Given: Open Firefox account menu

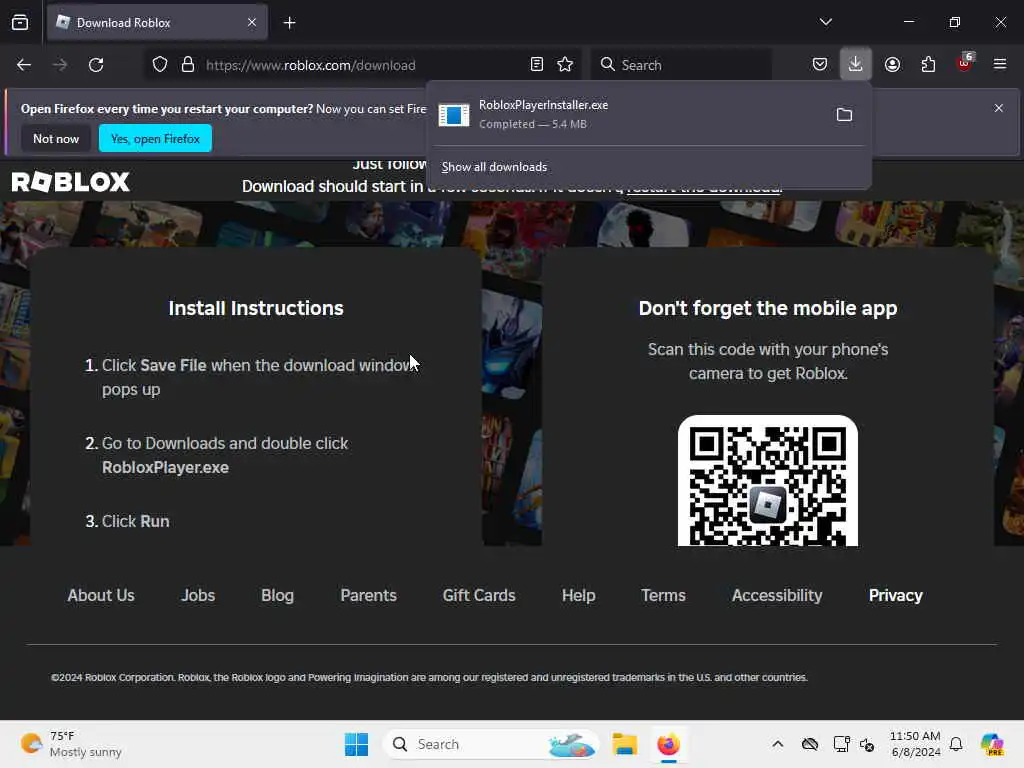Looking at the screenshot, I should [x=892, y=64].
